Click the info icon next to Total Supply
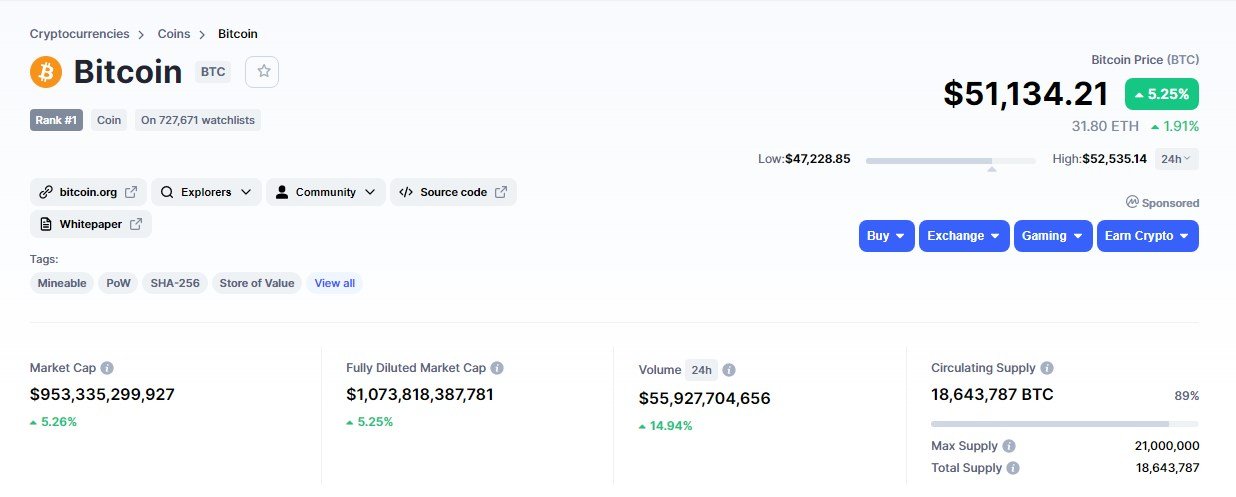The width and height of the screenshot is (1236, 497). 1013,468
